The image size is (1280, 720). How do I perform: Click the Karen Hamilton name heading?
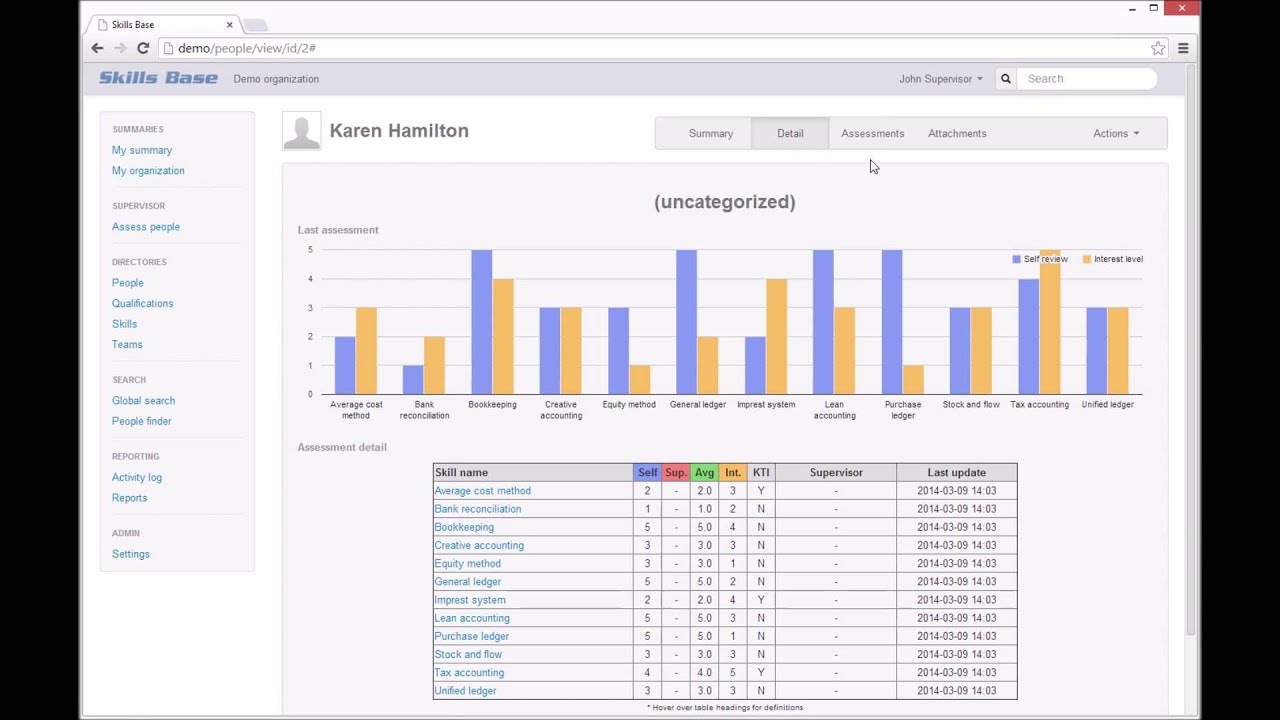(399, 131)
